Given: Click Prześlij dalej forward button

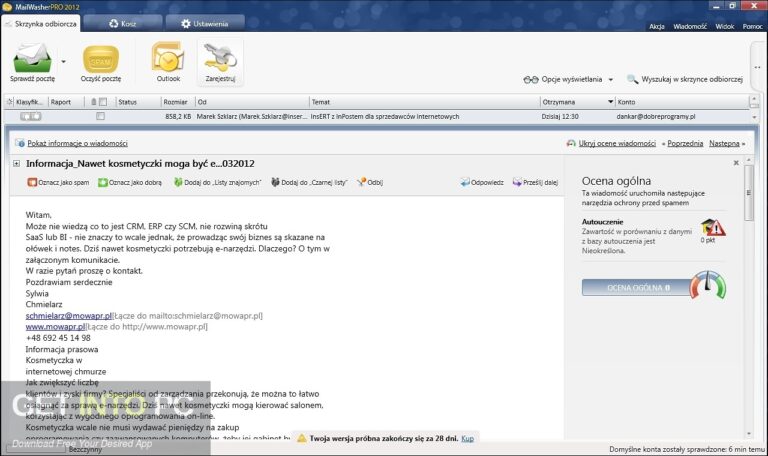Looking at the screenshot, I should pyautogui.click(x=535, y=182).
